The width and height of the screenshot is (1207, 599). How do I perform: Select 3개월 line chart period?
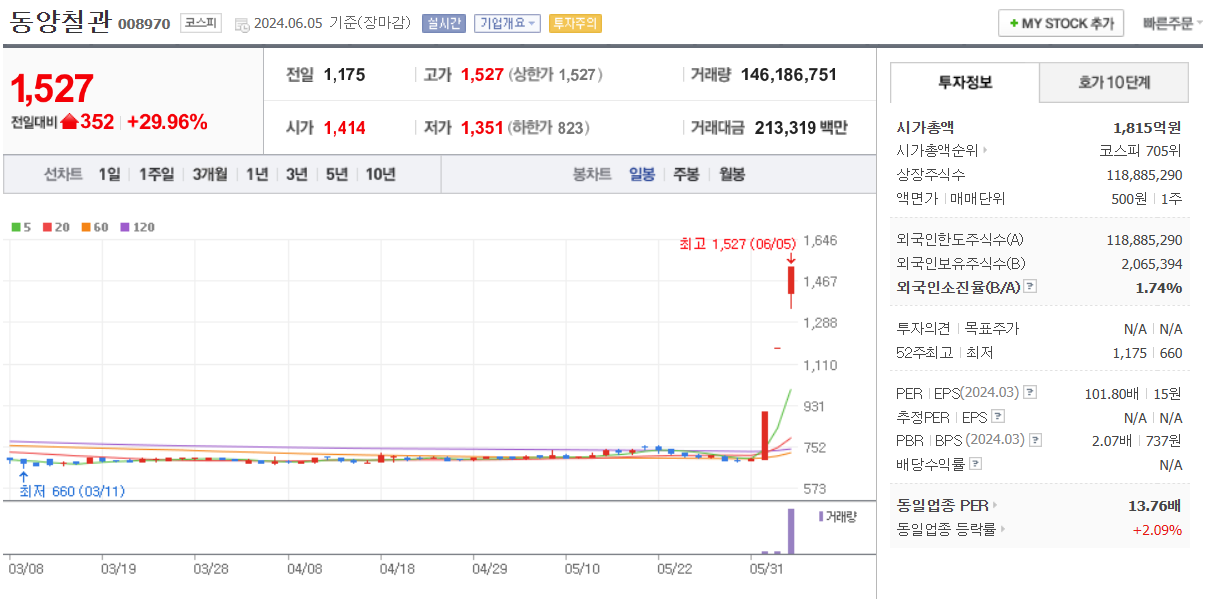210,174
